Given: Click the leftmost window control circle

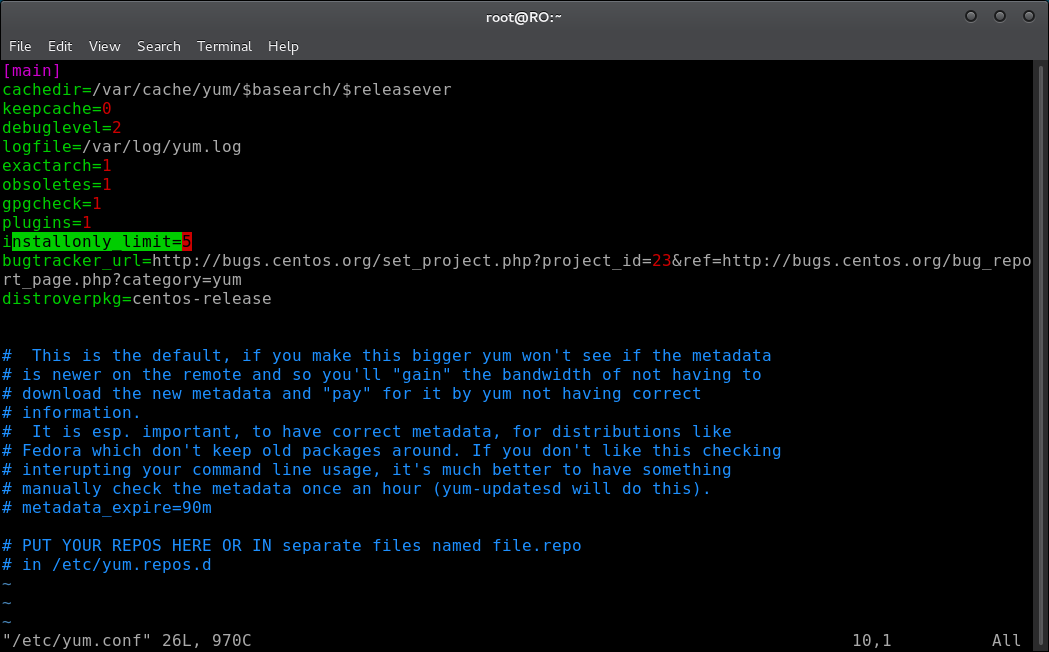Looking at the screenshot, I should click(x=971, y=16).
